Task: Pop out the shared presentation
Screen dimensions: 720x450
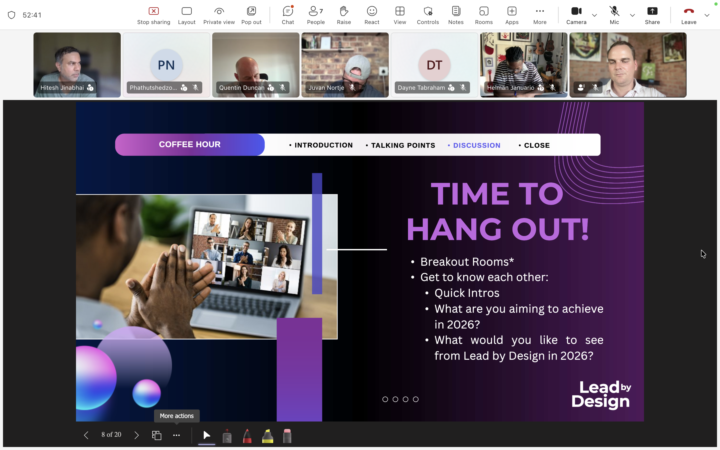Action: point(251,14)
